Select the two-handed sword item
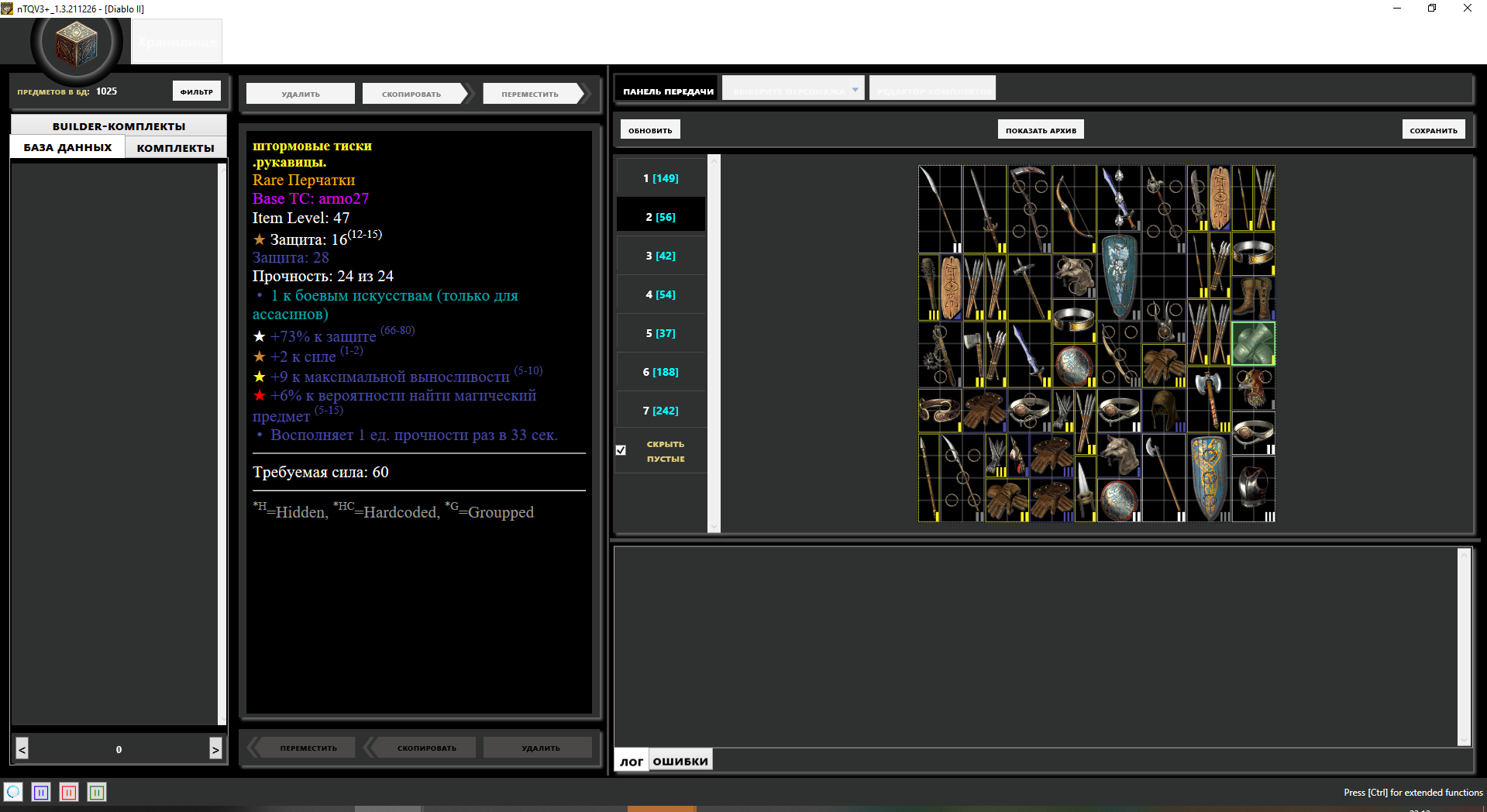 point(984,209)
